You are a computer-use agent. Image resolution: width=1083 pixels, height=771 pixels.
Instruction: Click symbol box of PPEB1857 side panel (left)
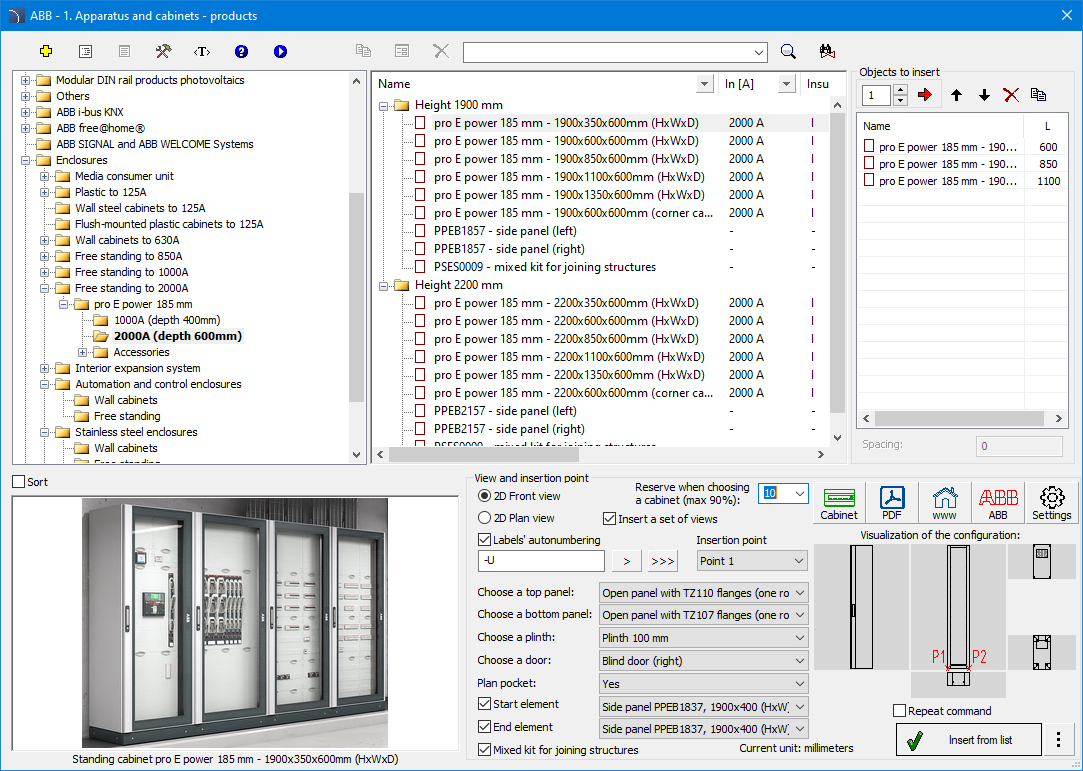420,231
